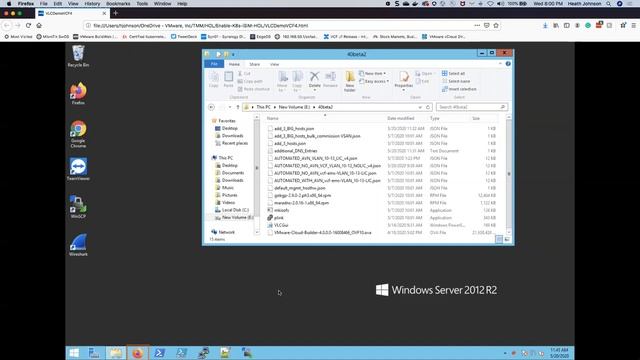The image size is (640, 360).
Task: Expand the New item dropdown
Action: coord(372,73)
